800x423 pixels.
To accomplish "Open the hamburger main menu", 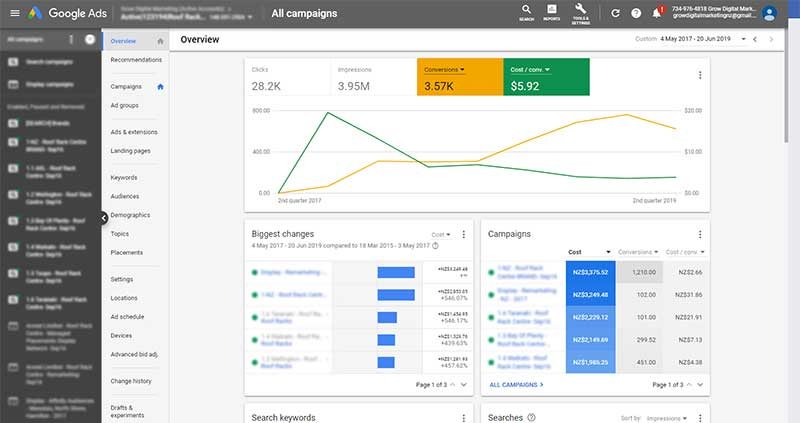I will click(15, 13).
